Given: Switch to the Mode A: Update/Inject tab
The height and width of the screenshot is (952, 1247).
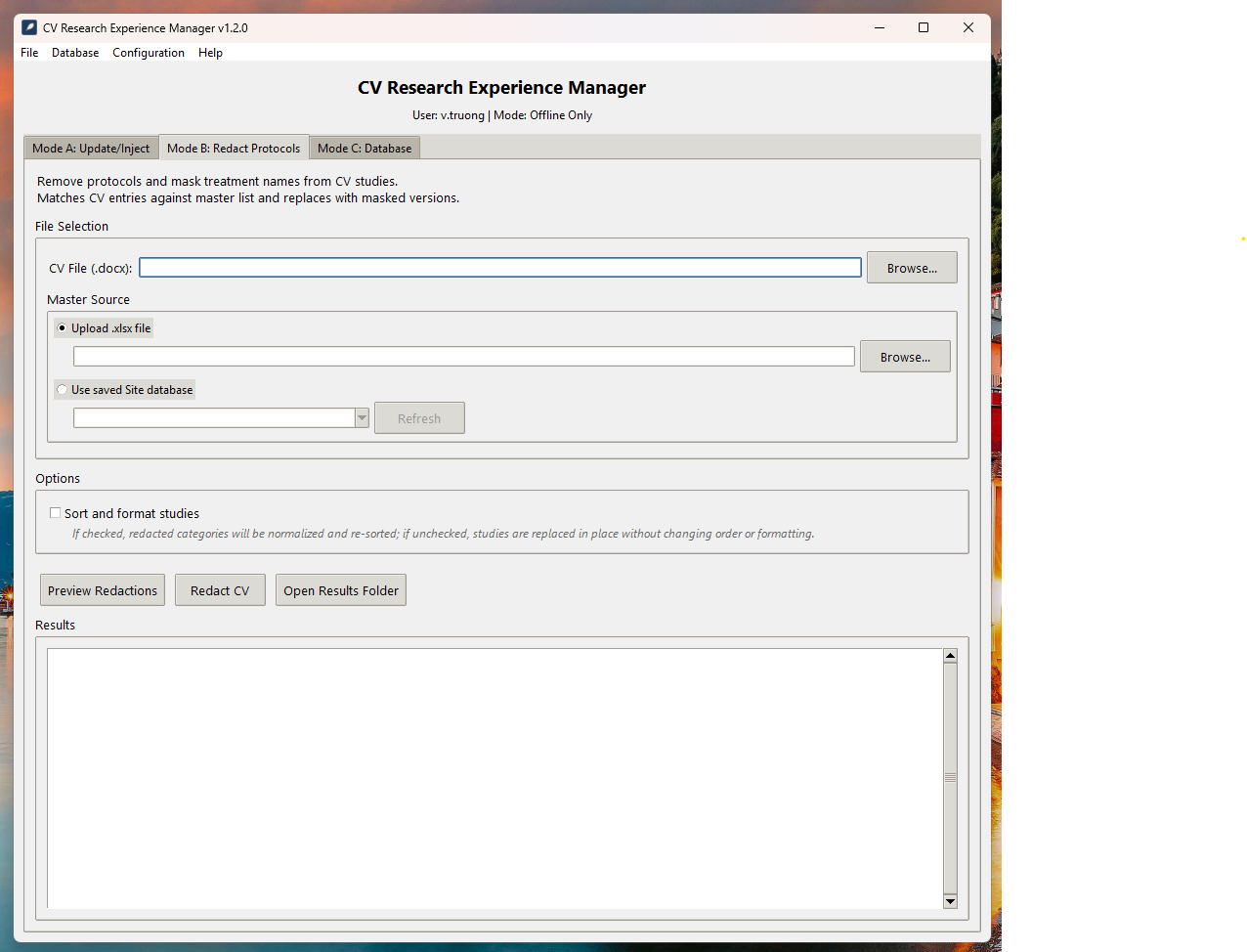Looking at the screenshot, I should (x=91, y=149).
